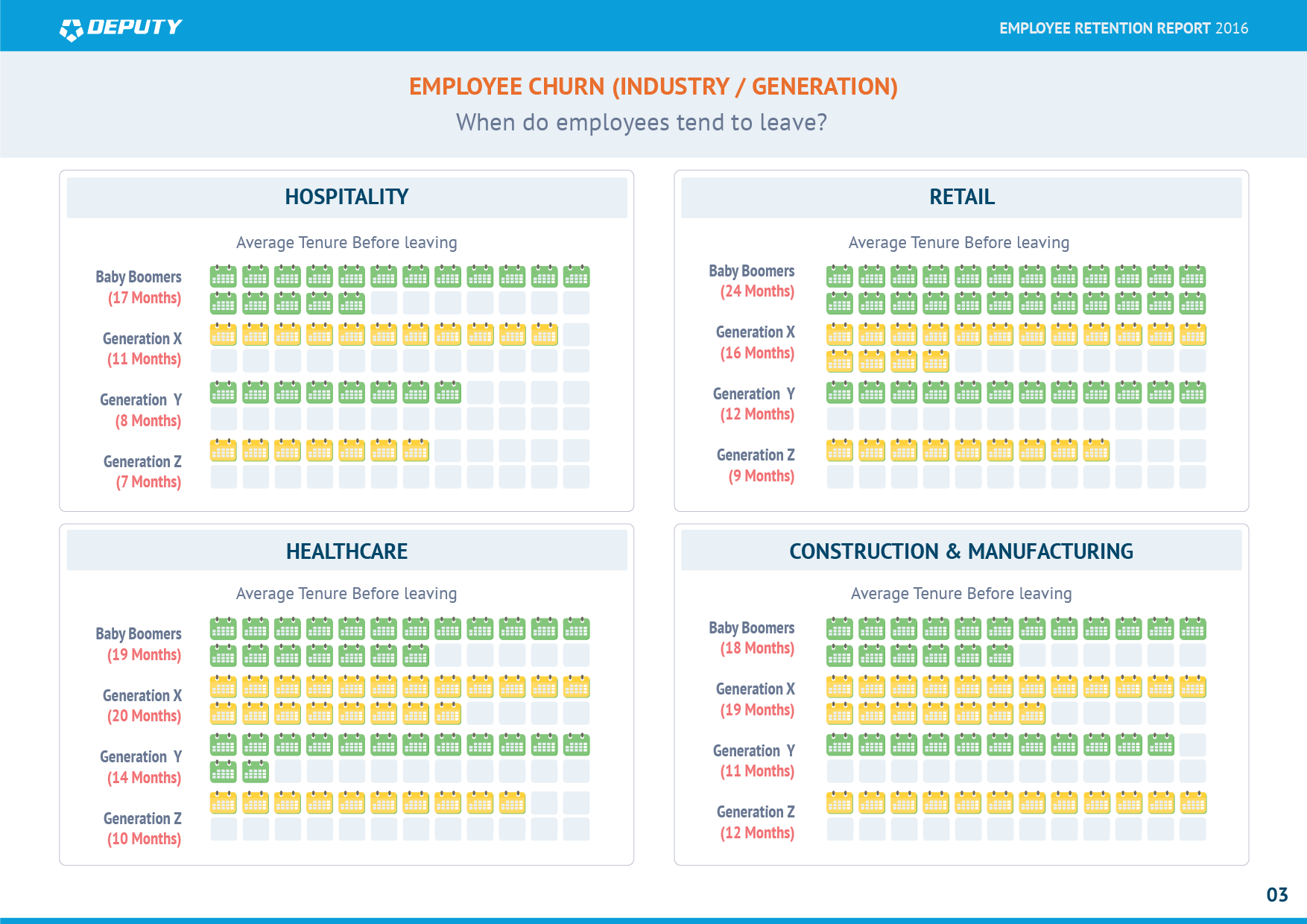Click first yellow calendar in Construction Generation Z row

(839, 803)
